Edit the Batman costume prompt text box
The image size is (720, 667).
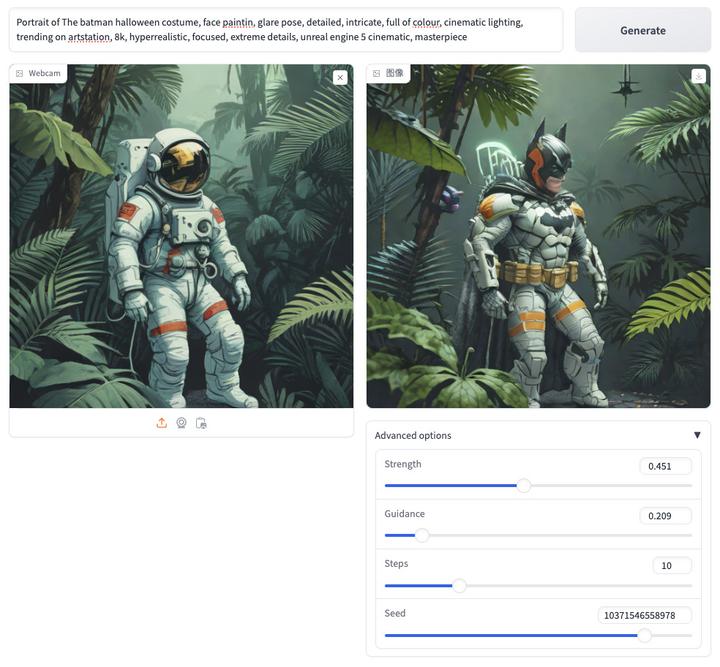[x=286, y=29]
